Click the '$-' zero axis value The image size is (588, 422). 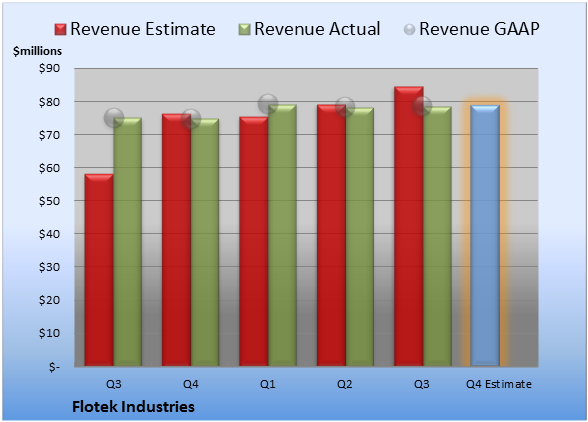point(54,366)
